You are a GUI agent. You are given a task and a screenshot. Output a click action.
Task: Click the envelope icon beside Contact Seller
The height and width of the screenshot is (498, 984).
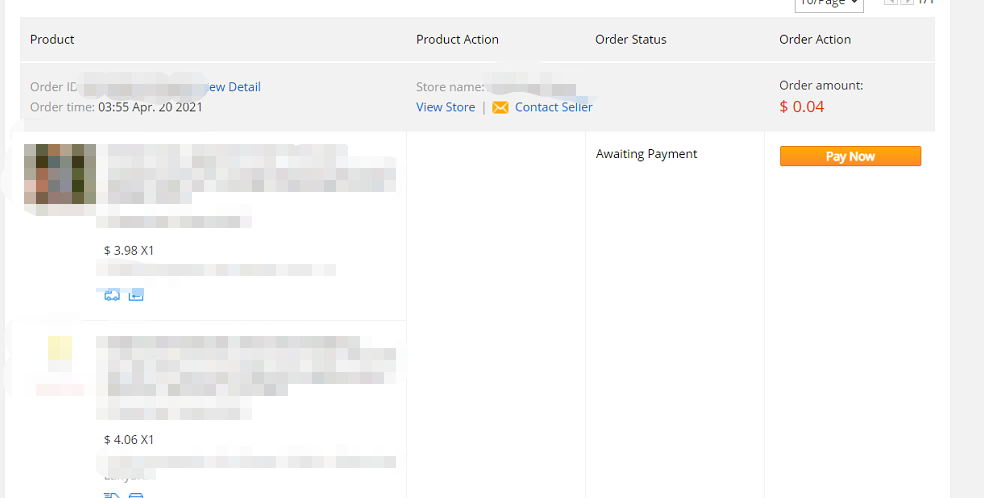point(500,107)
